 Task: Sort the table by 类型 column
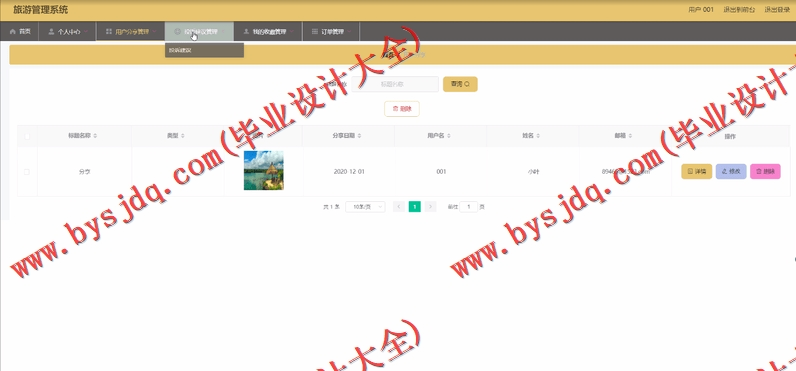(183, 136)
